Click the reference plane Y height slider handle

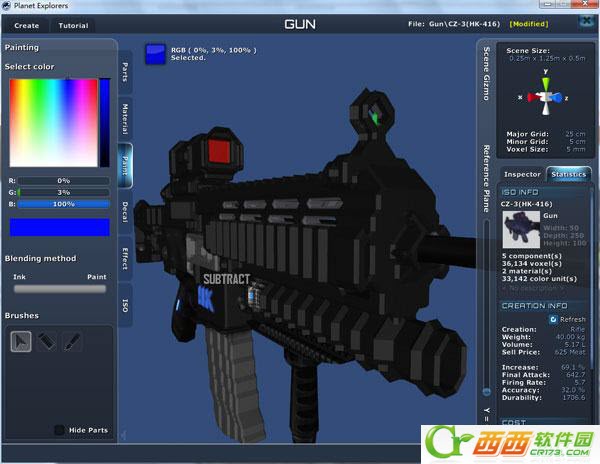point(486,392)
